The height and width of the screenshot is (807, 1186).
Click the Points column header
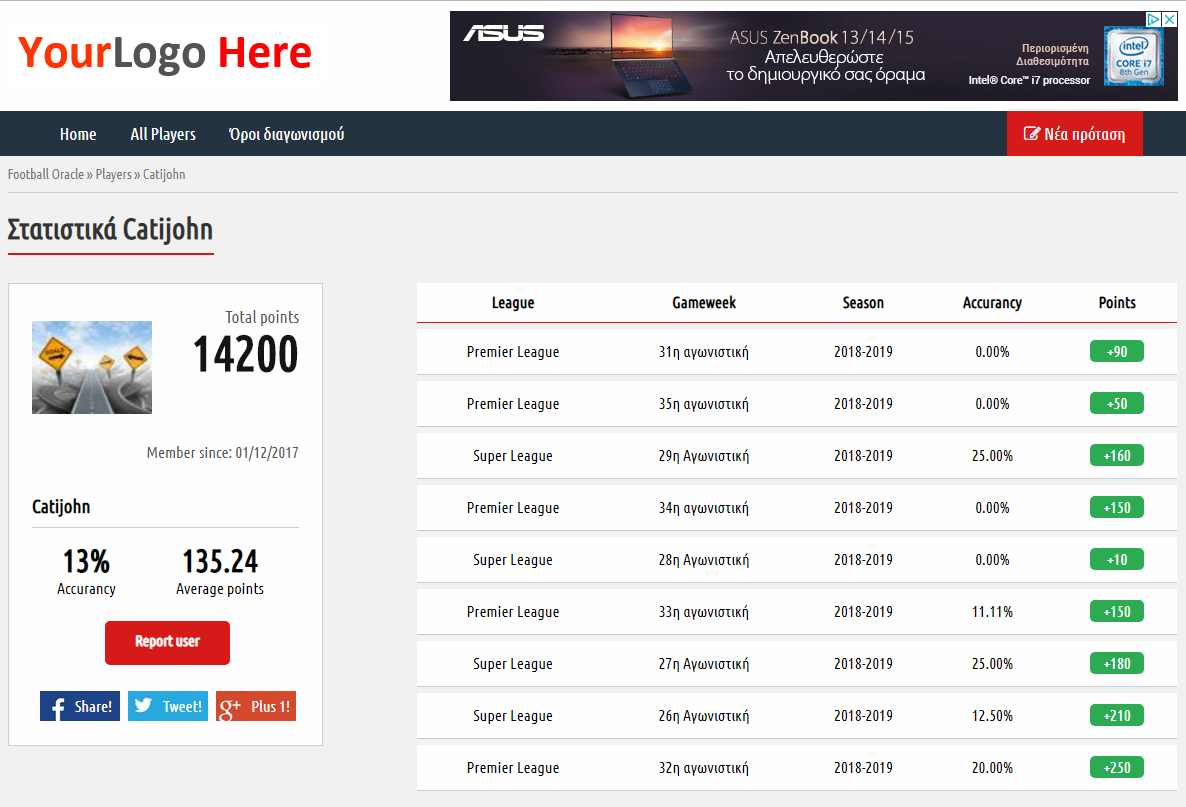tap(1117, 303)
